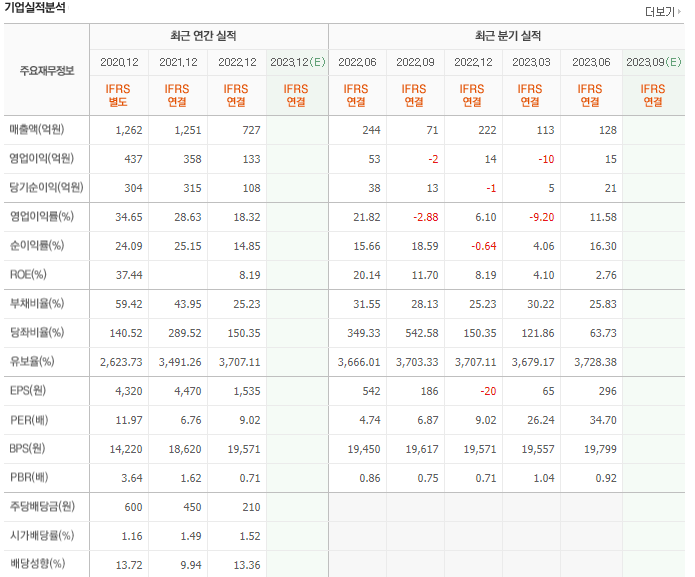This screenshot has width=695, height=577.
Task: Click the 4,470 EPS value
Action: (x=189, y=391)
